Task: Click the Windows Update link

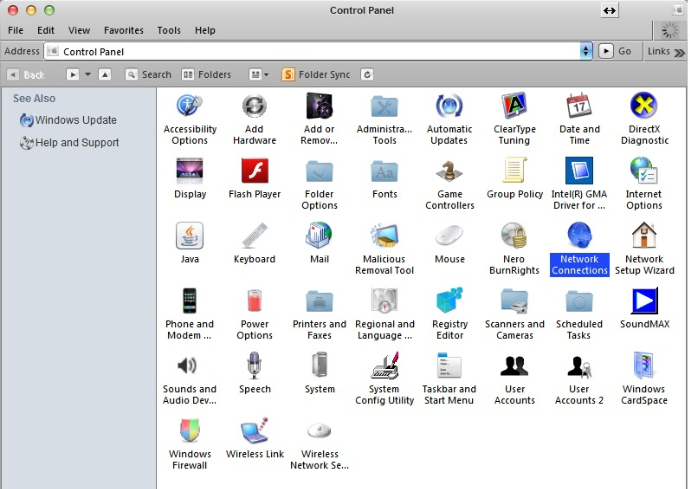Action: pos(69,120)
